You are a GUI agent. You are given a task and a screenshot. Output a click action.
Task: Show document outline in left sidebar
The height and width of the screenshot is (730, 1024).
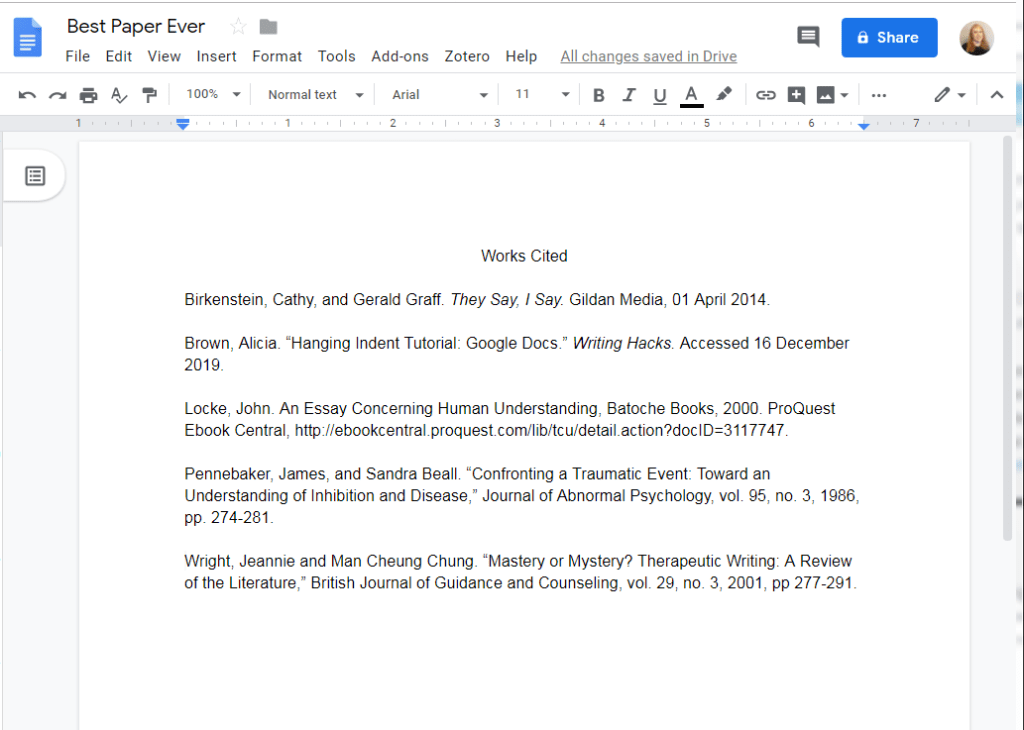[x=35, y=176]
